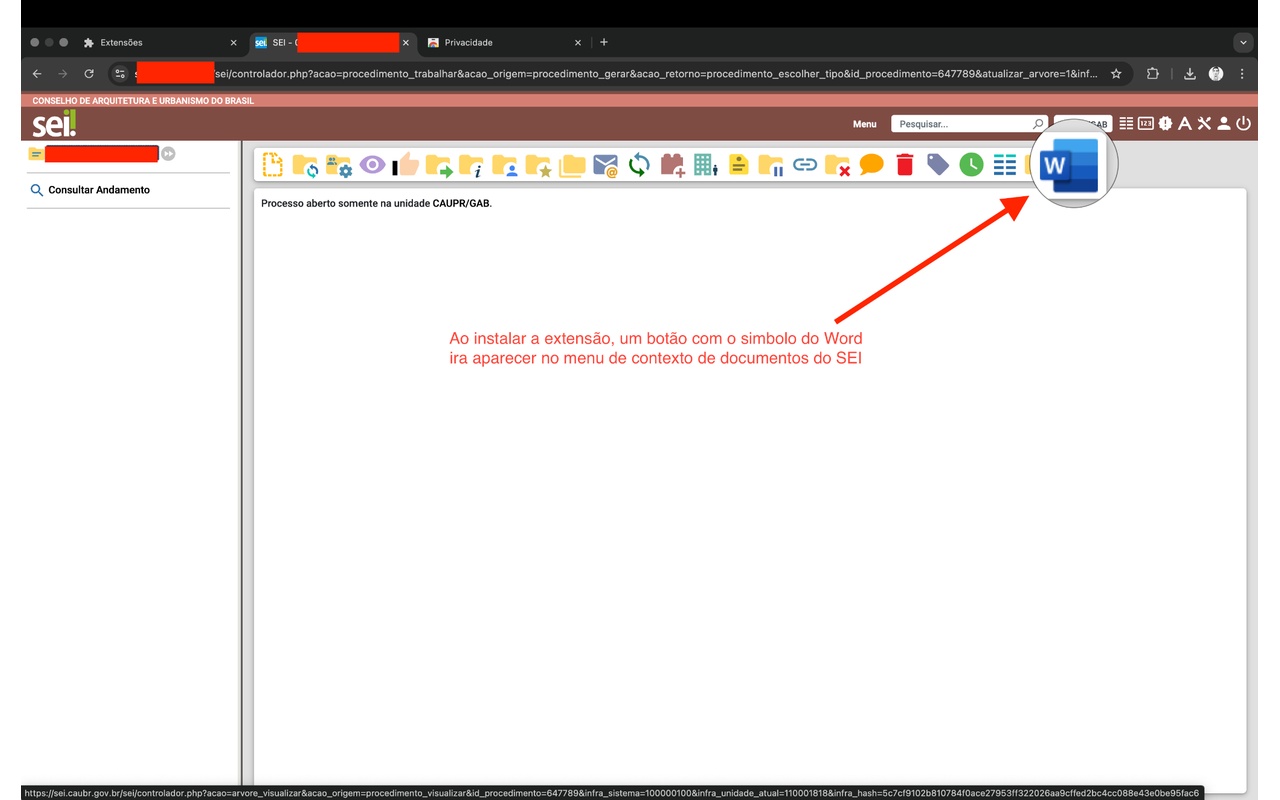Click the blue list rows icon in process toolbar
Viewport: 1280px width, 800px height.
tap(1005, 165)
